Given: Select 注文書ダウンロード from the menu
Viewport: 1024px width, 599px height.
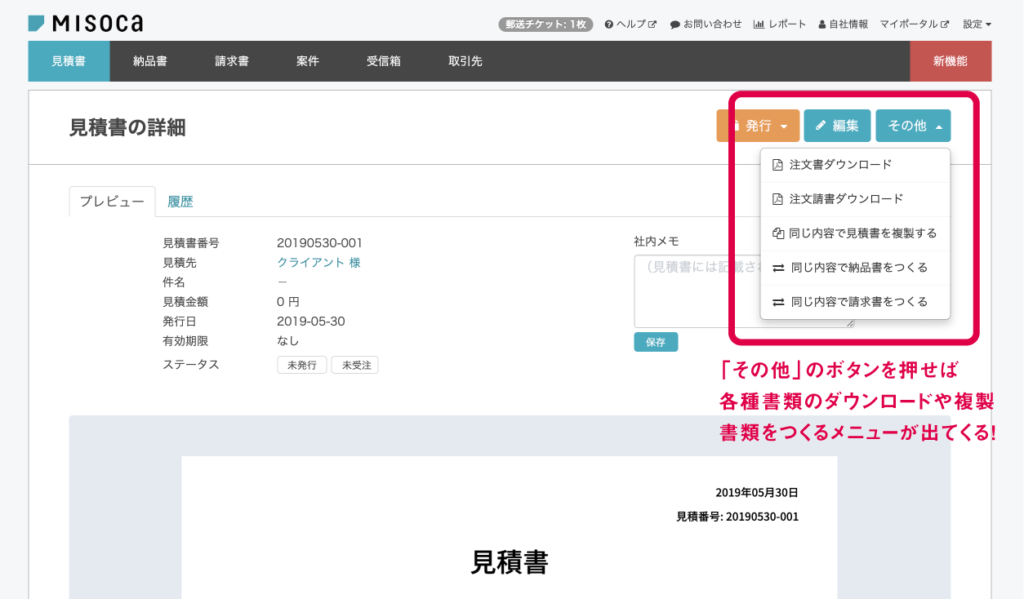Looking at the screenshot, I should tap(855, 165).
